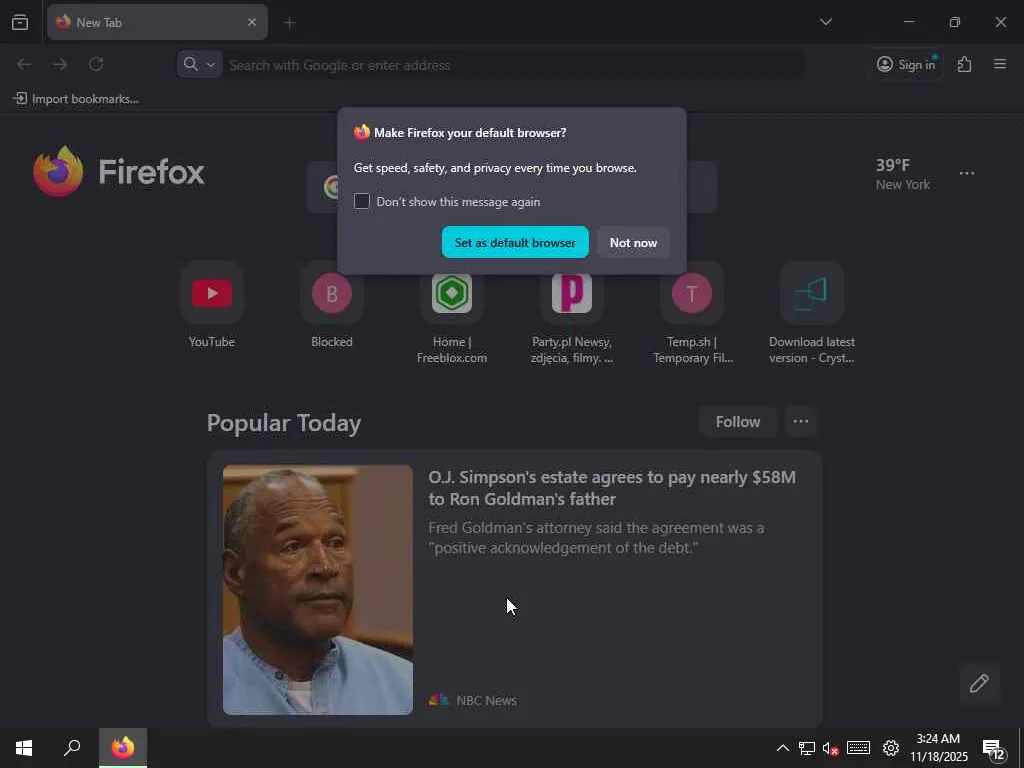Go back with the back arrow
Image resolution: width=1024 pixels, height=768 pixels.
(24, 64)
